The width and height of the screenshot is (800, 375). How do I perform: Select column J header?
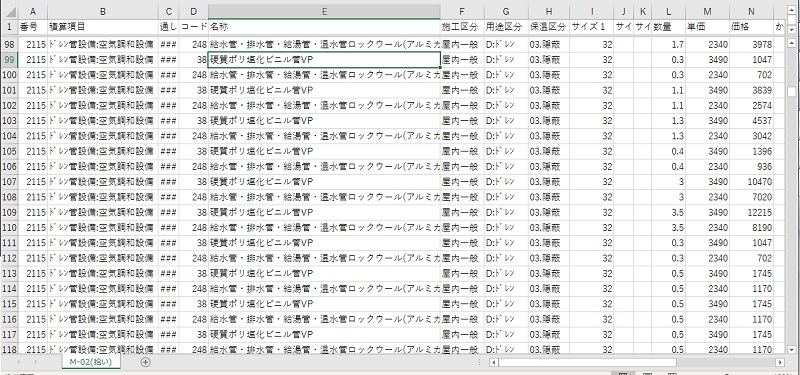pyautogui.click(x=623, y=12)
